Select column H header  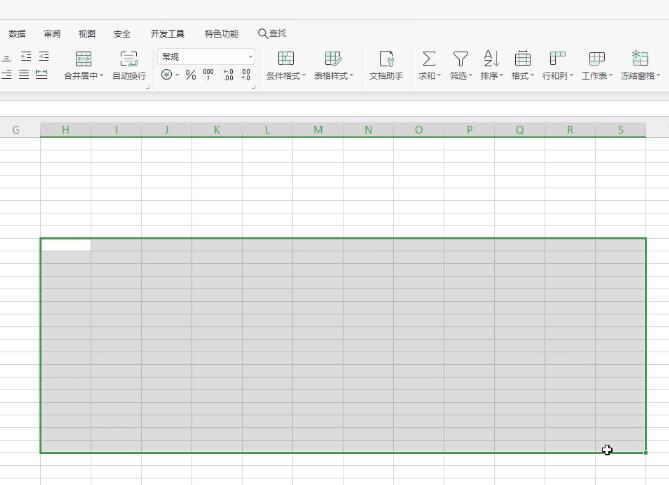[66, 130]
